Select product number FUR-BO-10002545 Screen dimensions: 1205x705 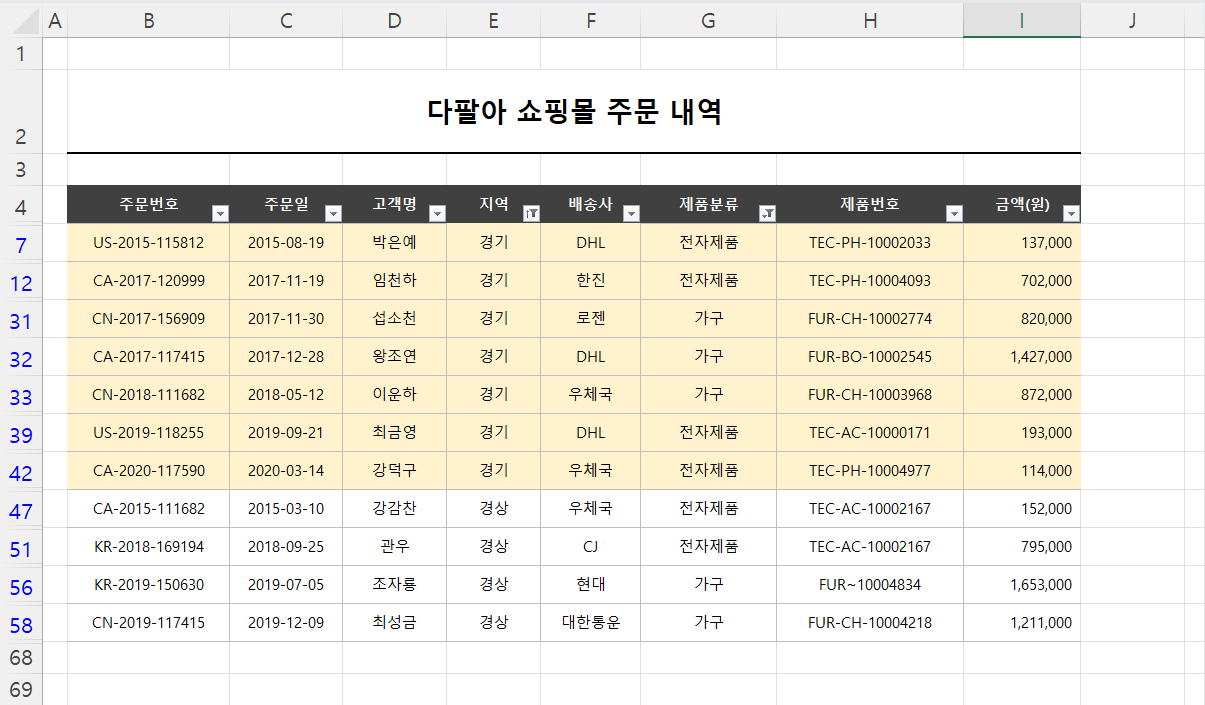point(870,357)
